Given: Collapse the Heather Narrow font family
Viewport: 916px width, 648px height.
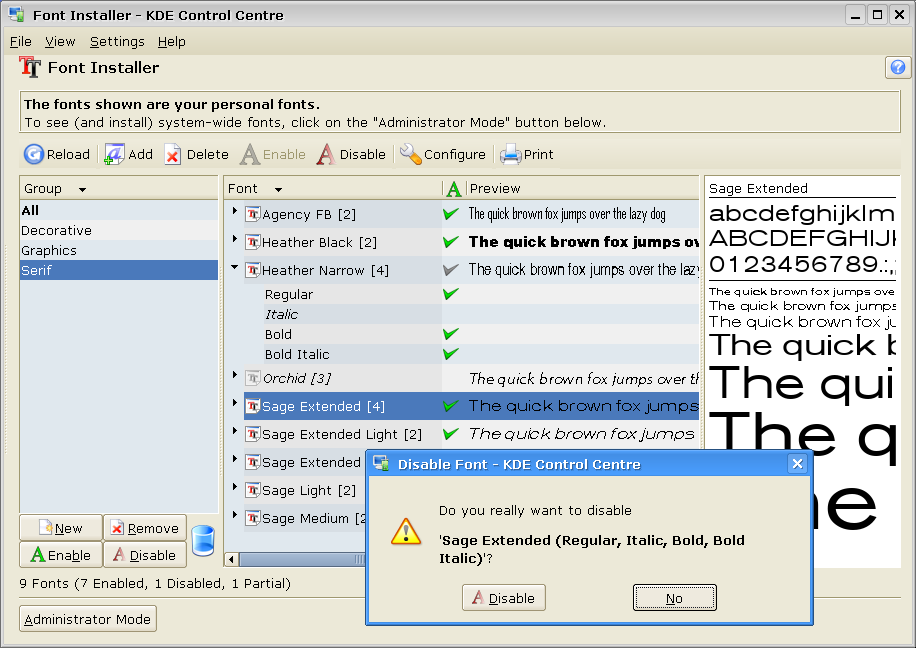Looking at the screenshot, I should coord(235,267).
